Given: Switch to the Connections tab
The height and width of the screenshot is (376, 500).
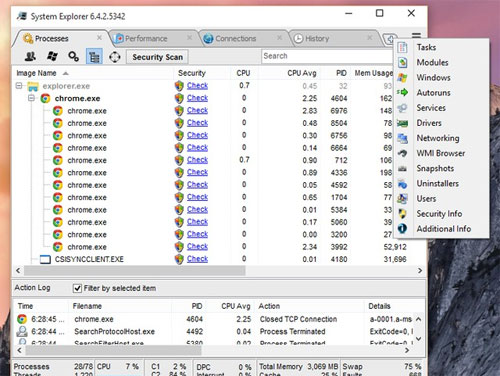Looking at the screenshot, I should 236,39.
